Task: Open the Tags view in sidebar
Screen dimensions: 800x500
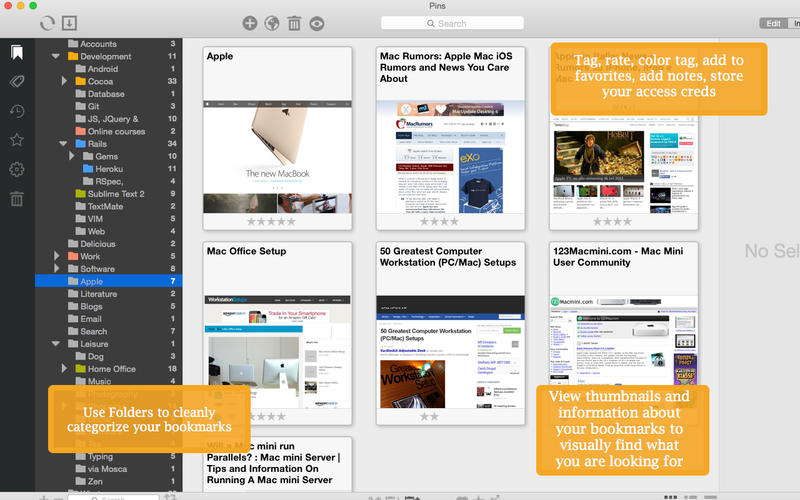Action: 17,82
